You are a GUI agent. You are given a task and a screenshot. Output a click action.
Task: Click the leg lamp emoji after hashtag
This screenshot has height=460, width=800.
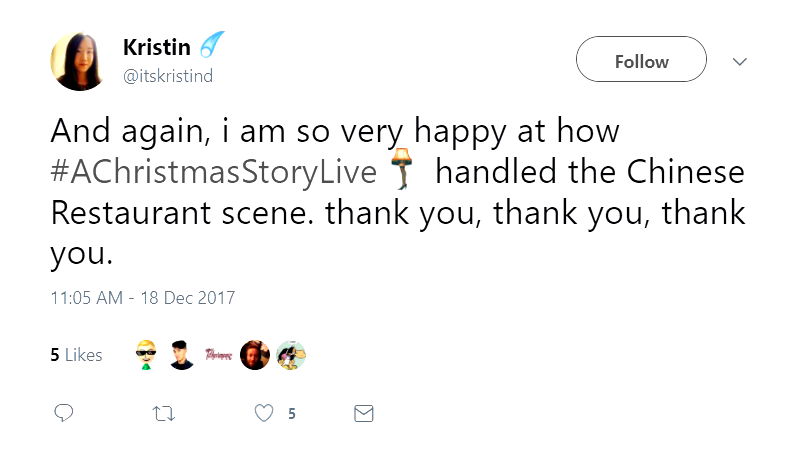[x=404, y=170]
